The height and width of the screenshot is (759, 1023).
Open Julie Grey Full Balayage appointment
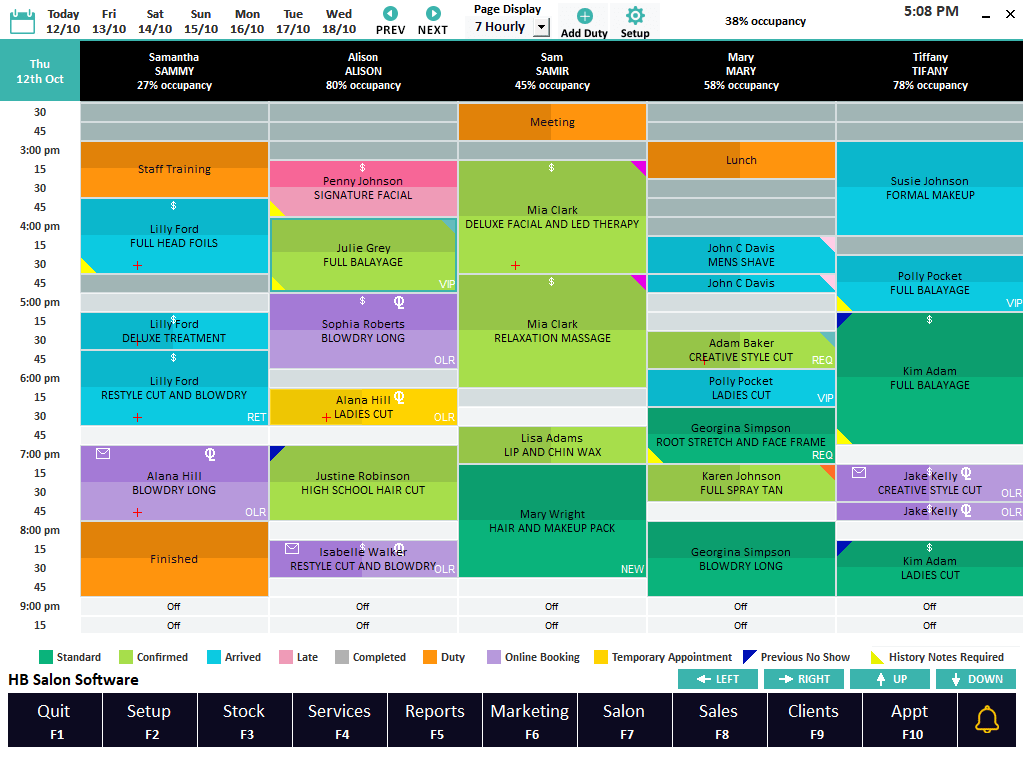pos(363,255)
